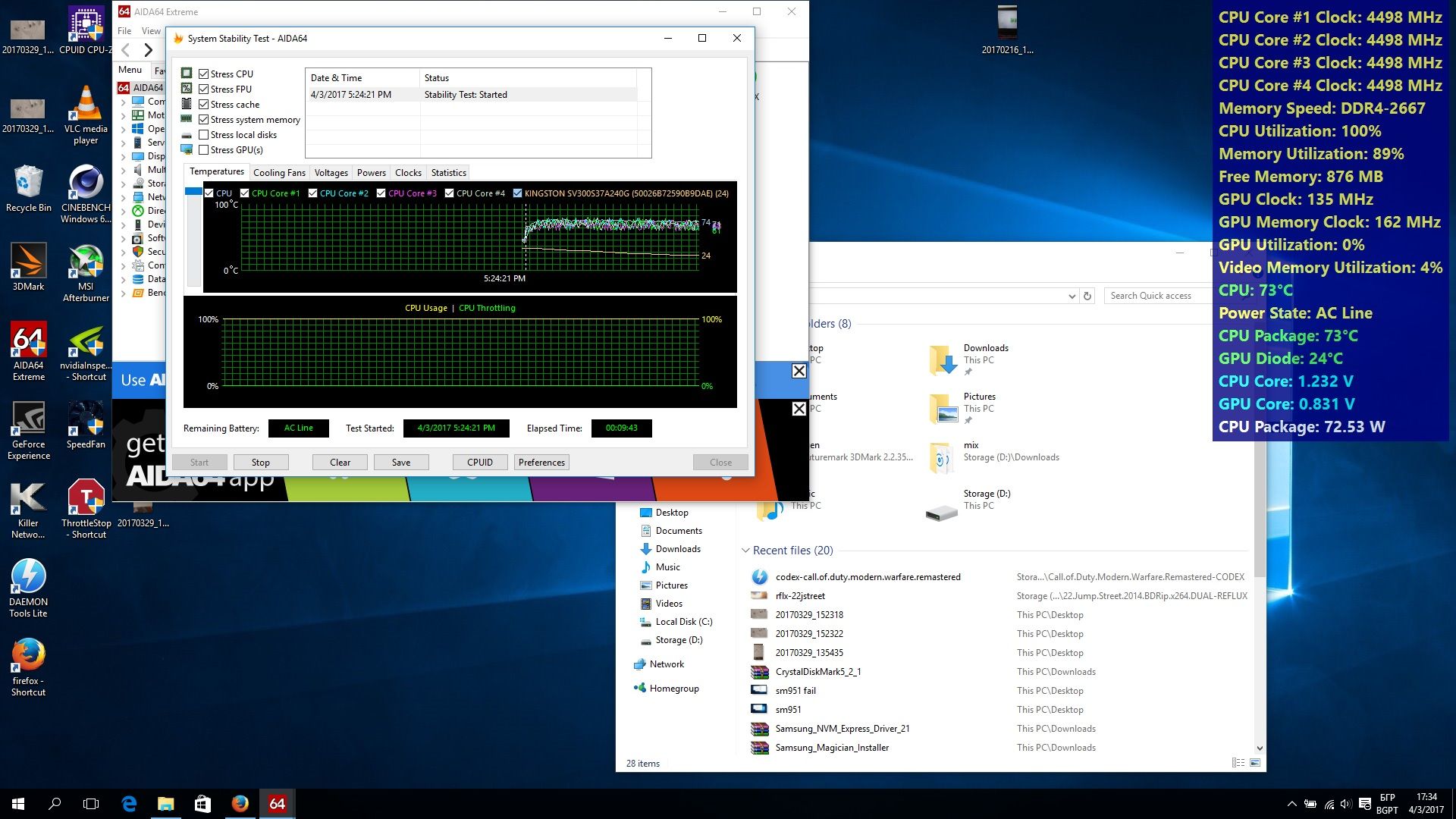Click the CPUID button

(x=480, y=463)
